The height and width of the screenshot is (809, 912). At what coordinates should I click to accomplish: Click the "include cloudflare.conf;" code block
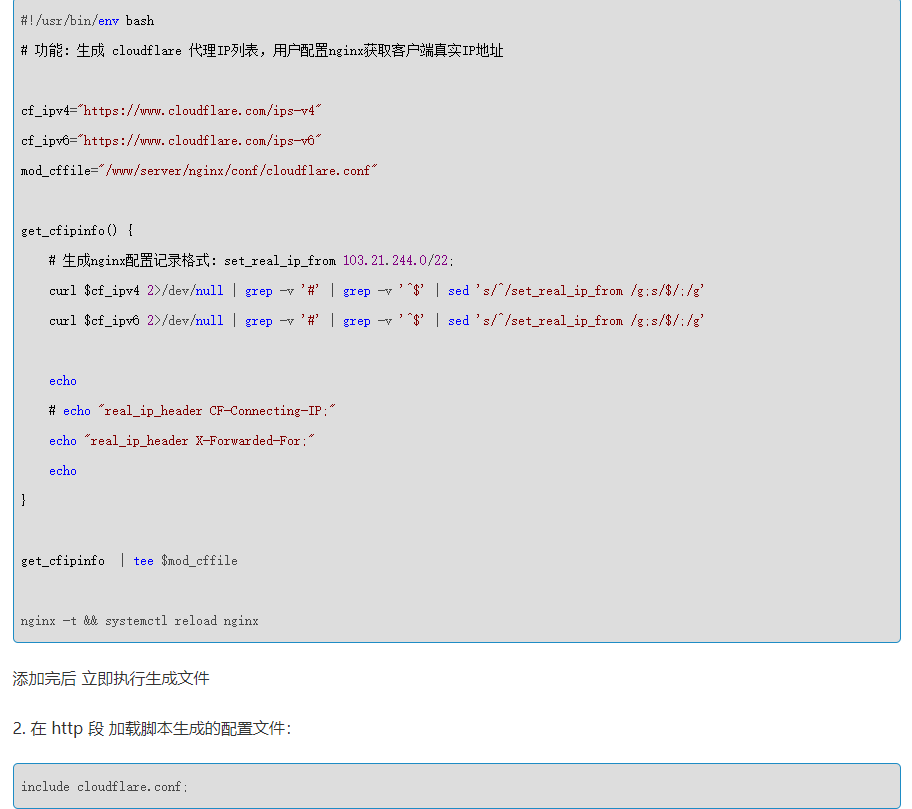(x=104, y=786)
